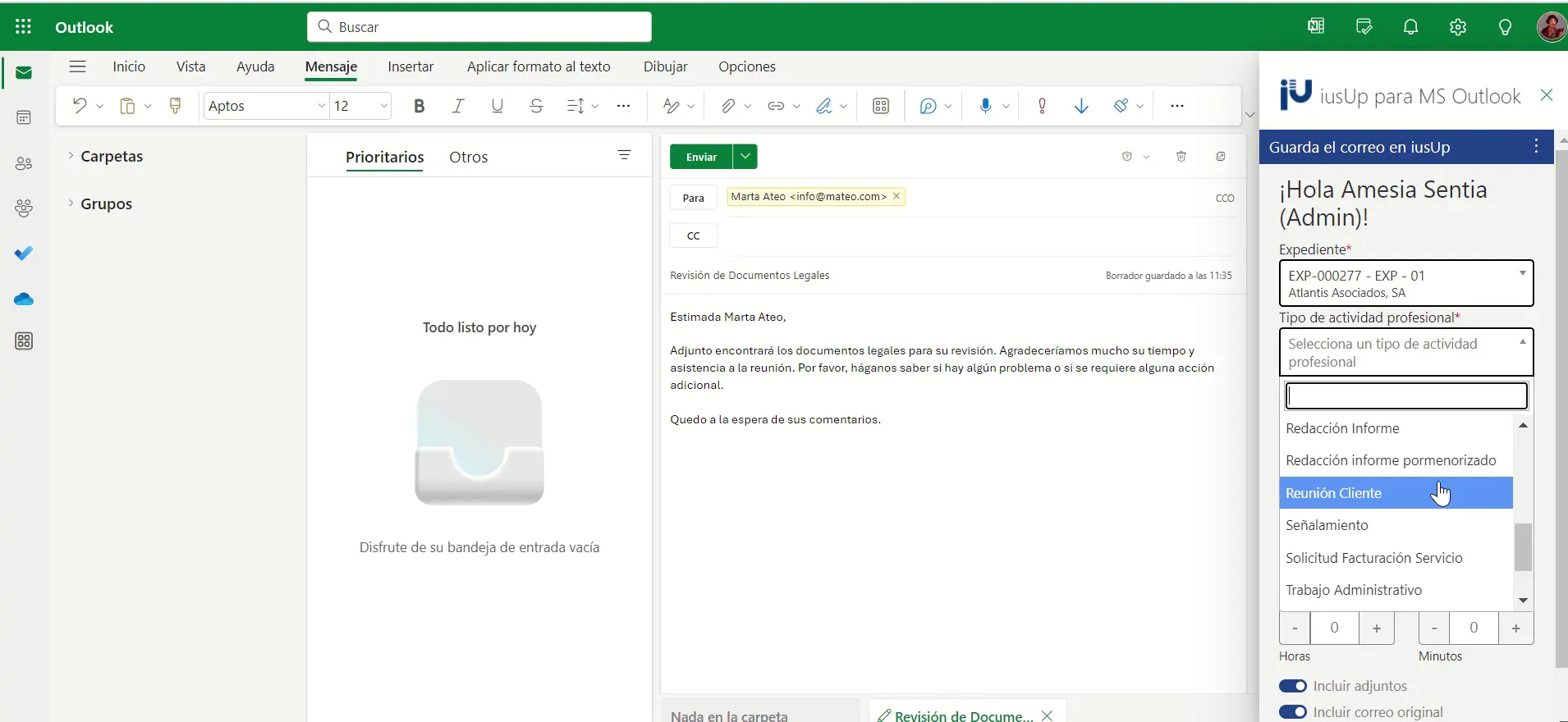Image resolution: width=1568 pixels, height=722 pixels.
Task: Mark message as high importance
Action: (1042, 106)
